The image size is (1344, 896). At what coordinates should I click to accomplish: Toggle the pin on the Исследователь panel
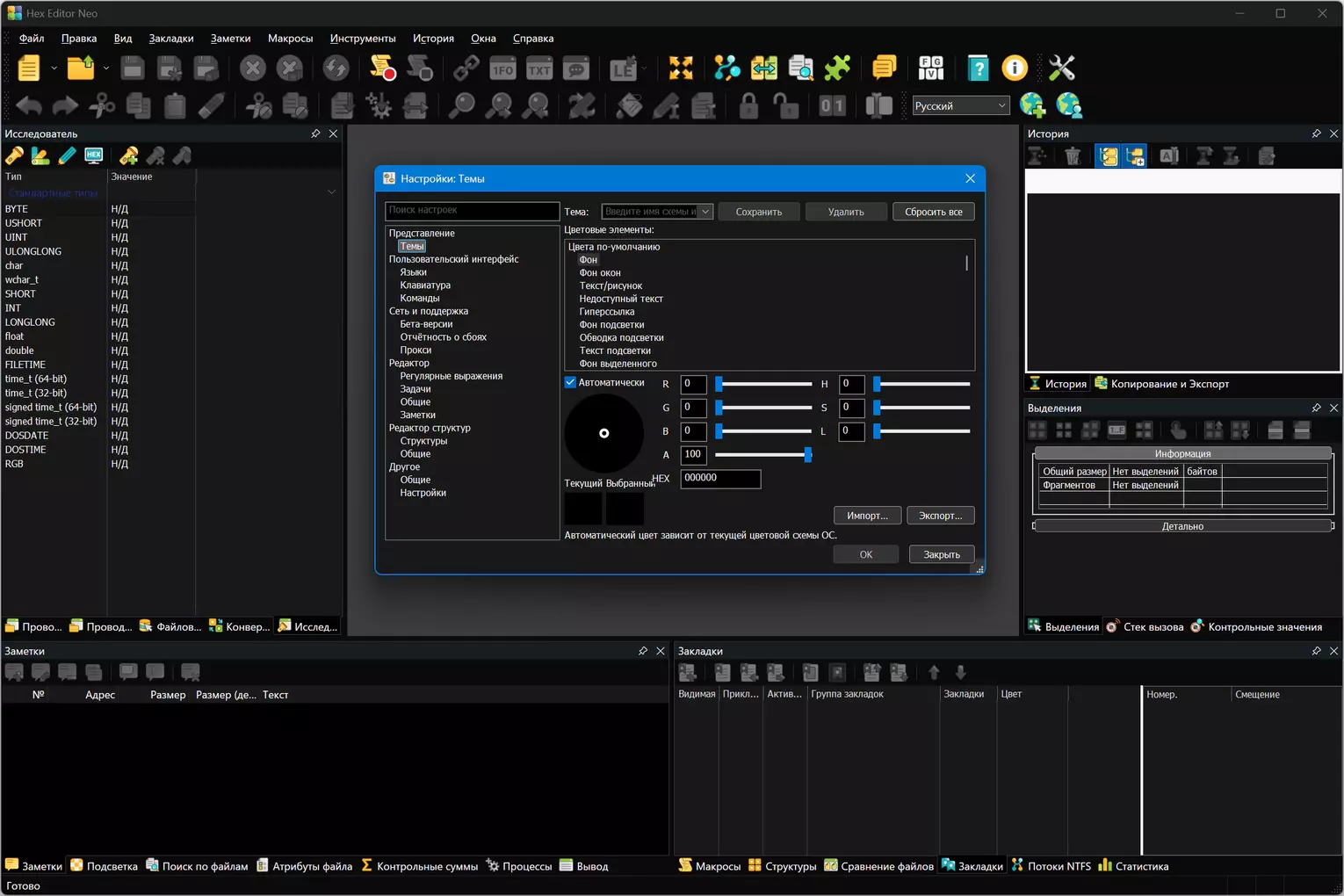point(315,134)
